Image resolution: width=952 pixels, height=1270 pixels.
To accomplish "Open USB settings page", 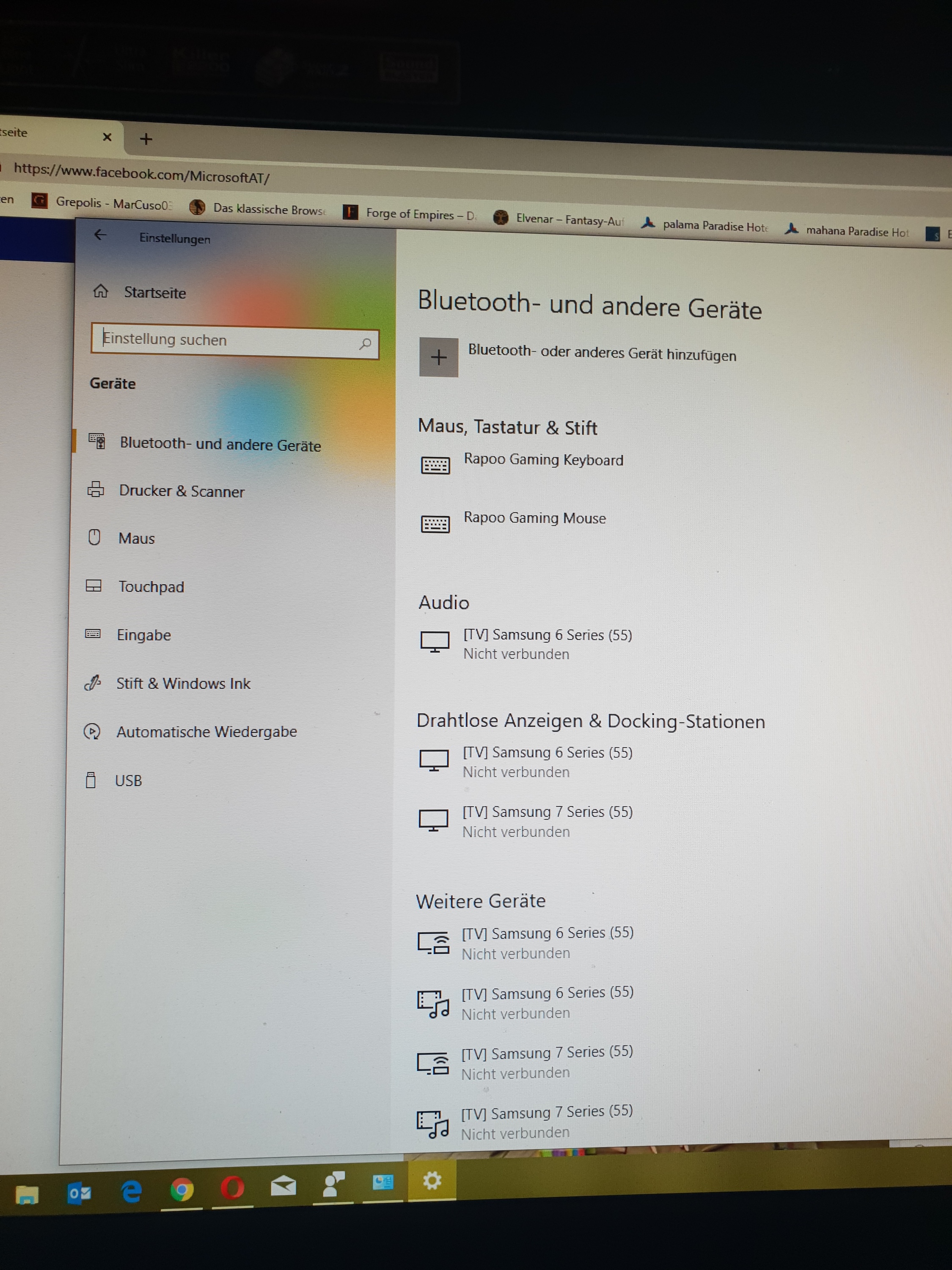I will point(128,780).
